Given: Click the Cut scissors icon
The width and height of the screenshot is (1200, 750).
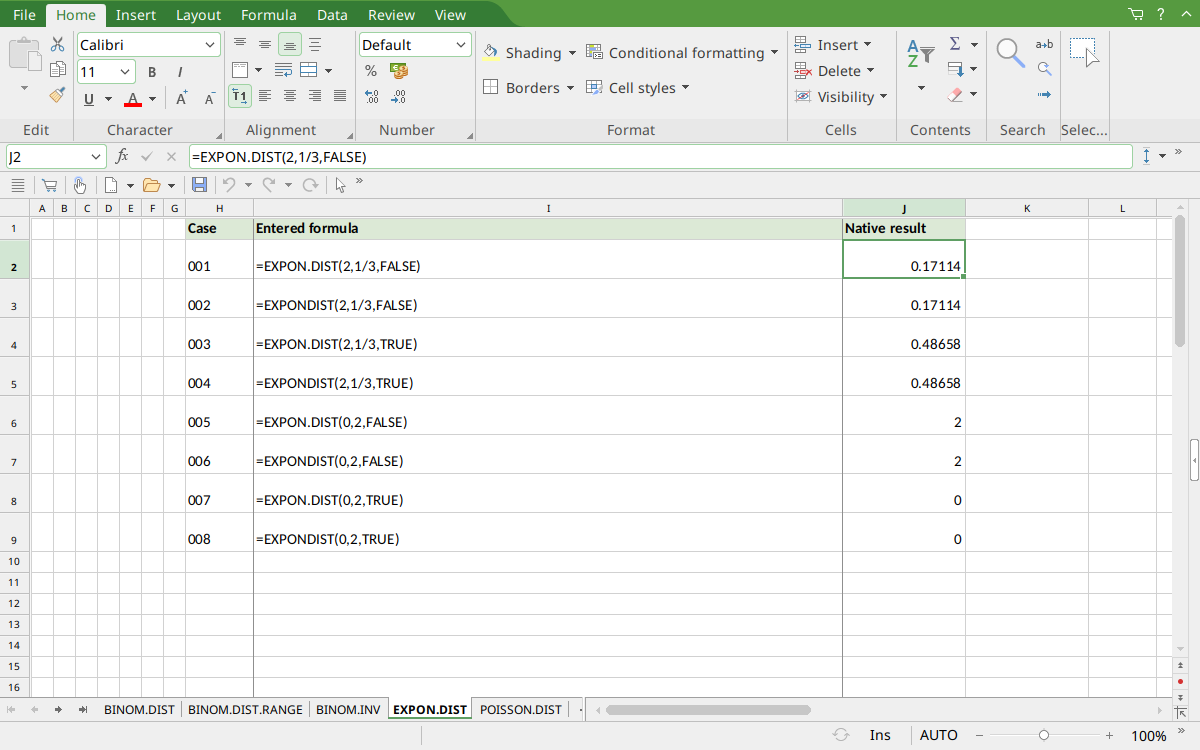Looking at the screenshot, I should pos(57,44).
